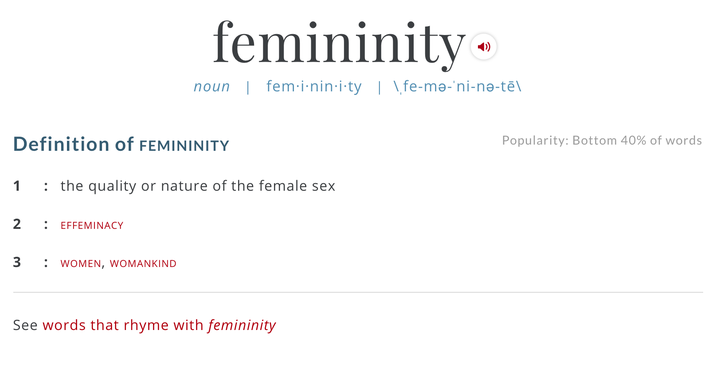Click sense number 1
Image resolution: width=720 pixels, height=385 pixels.
pos(17,186)
